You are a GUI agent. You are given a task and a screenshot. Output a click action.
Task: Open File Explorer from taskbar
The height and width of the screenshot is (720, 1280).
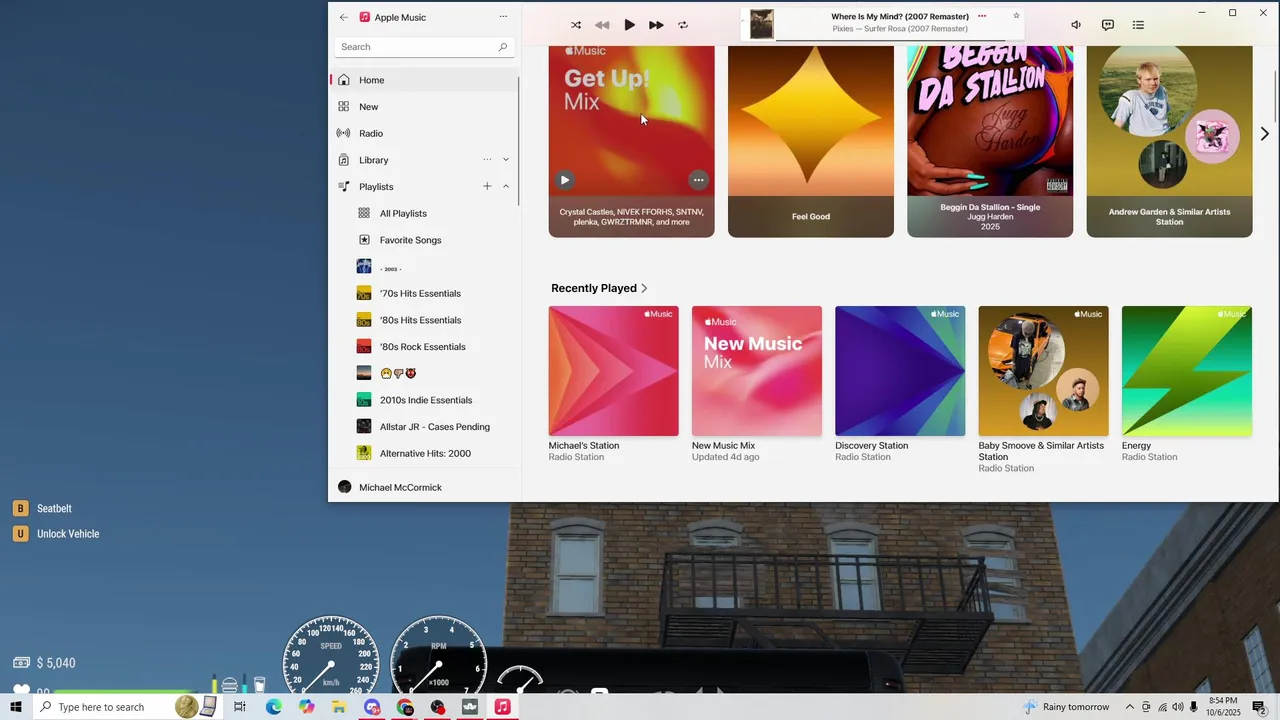coord(339,707)
